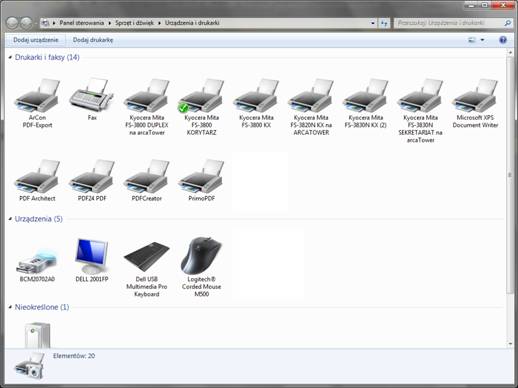This screenshot has height=388, width=518.
Task: Open the help question mark icon
Action: tap(503, 40)
